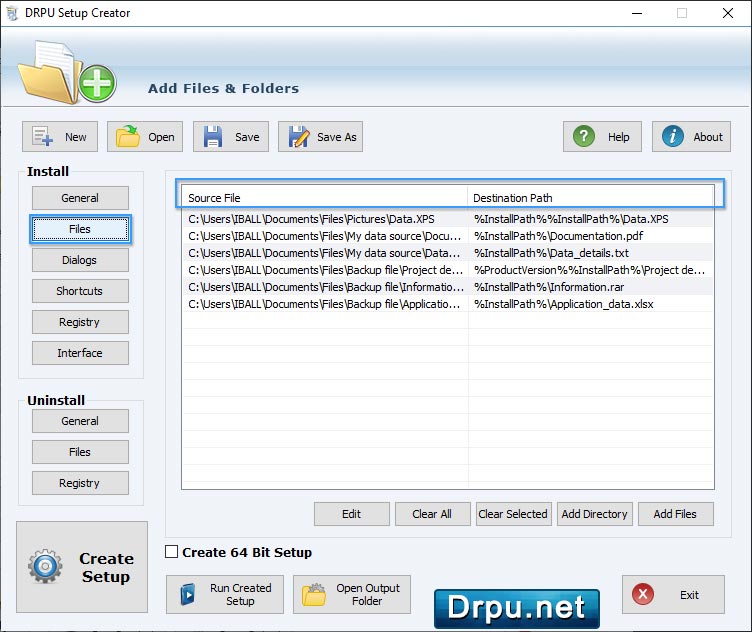The height and width of the screenshot is (632, 752).
Task: Open Uninstall Files section
Action: (80, 452)
